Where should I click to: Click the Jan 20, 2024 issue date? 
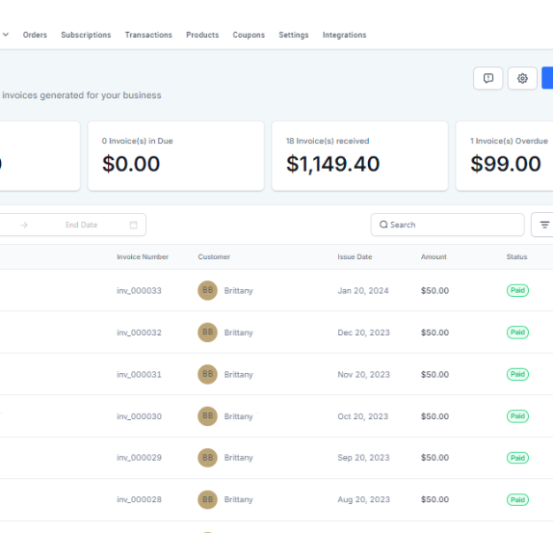pos(363,291)
